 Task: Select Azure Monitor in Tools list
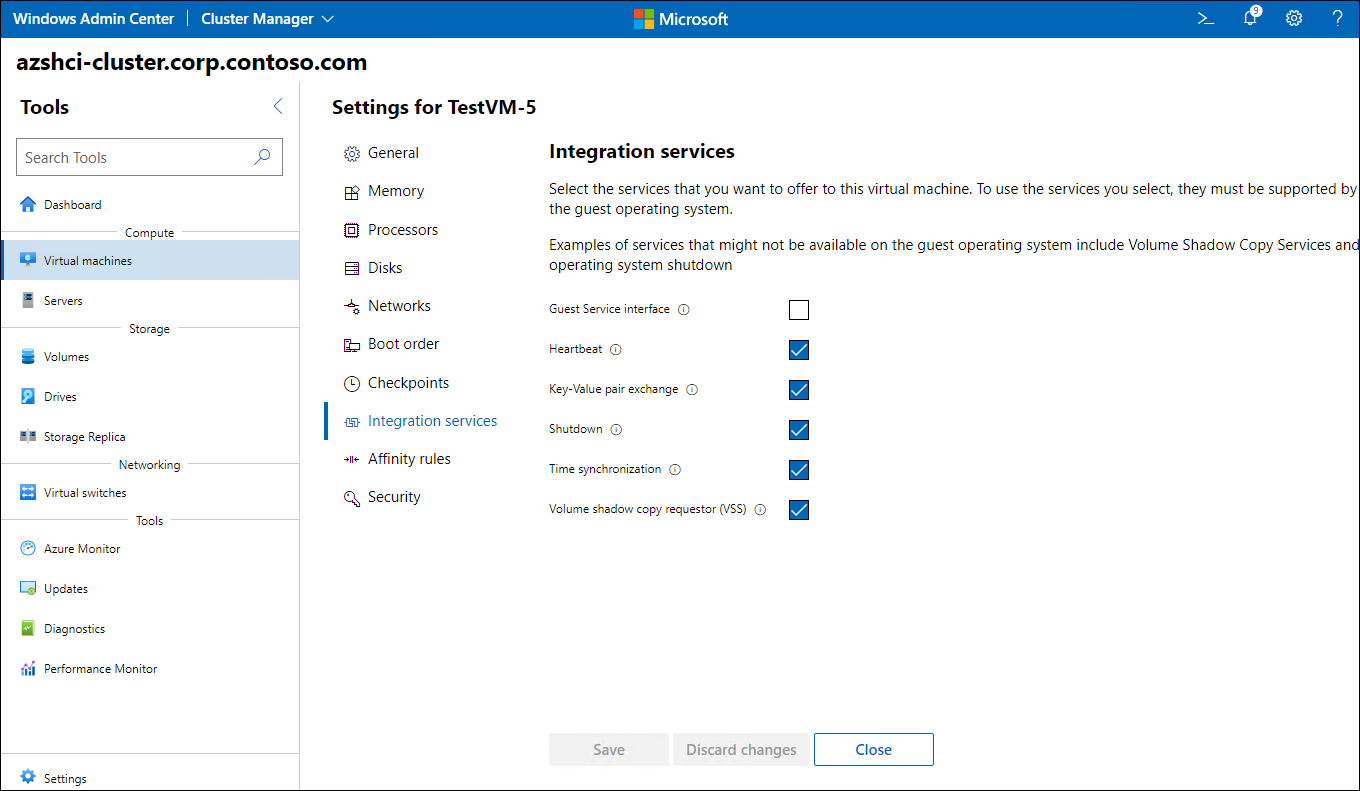pos(150,549)
